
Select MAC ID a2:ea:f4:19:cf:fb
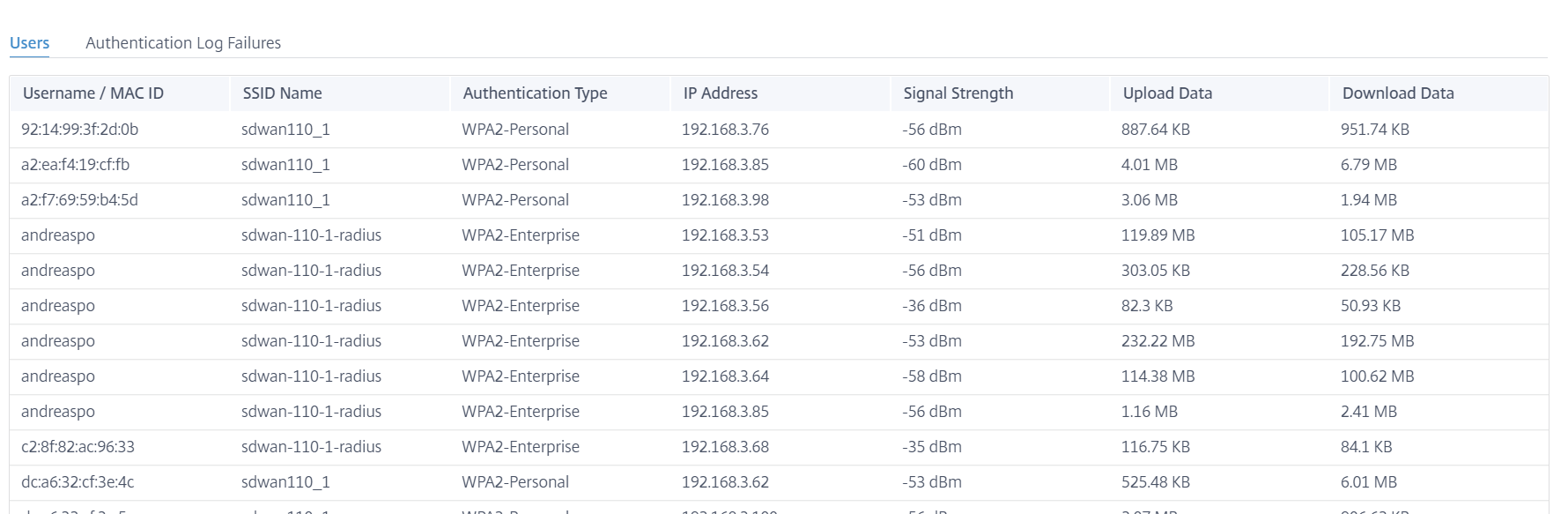pyautogui.click(x=76, y=165)
